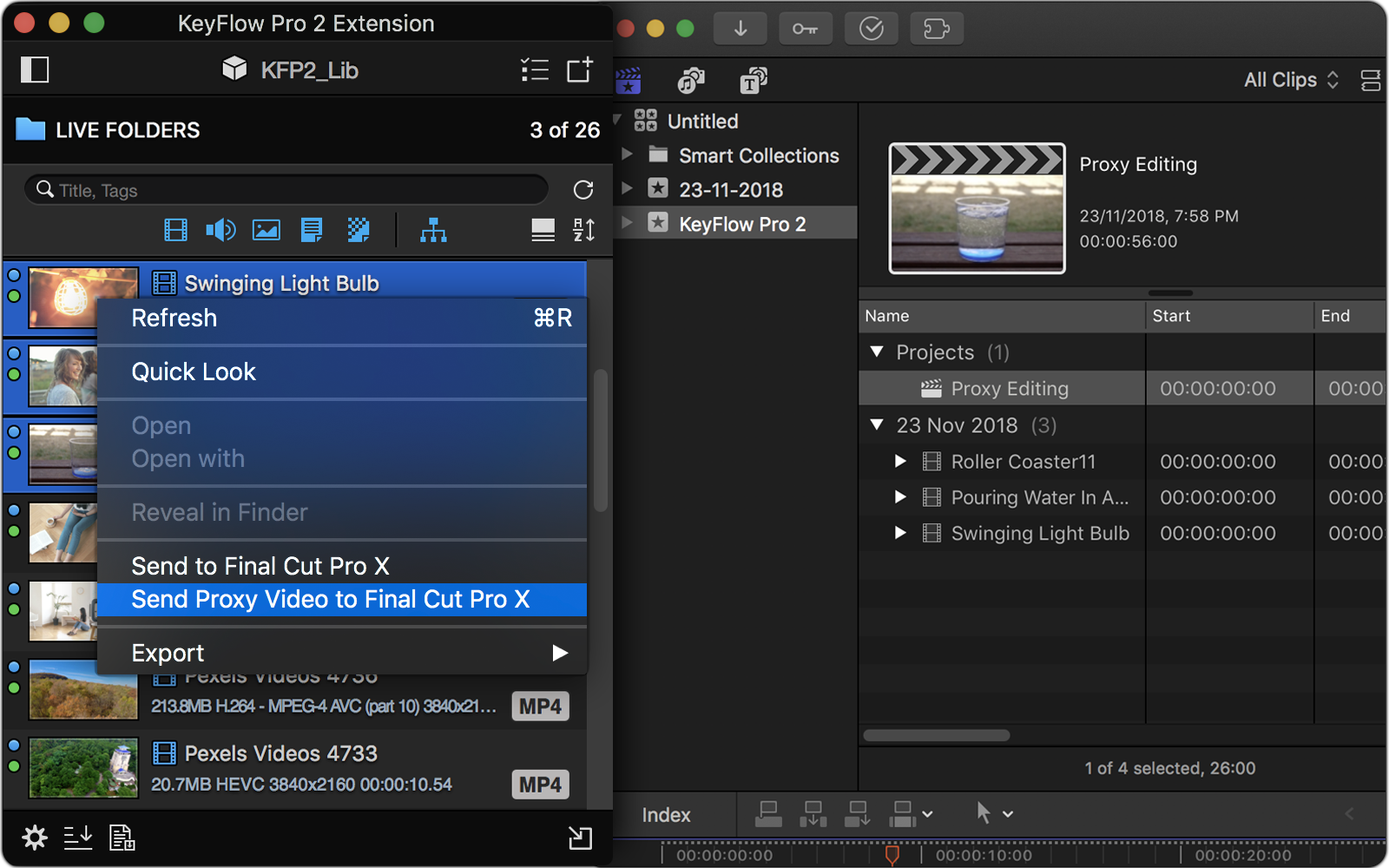
Task: Expand the Pouring Water clip row
Action: tap(900, 496)
